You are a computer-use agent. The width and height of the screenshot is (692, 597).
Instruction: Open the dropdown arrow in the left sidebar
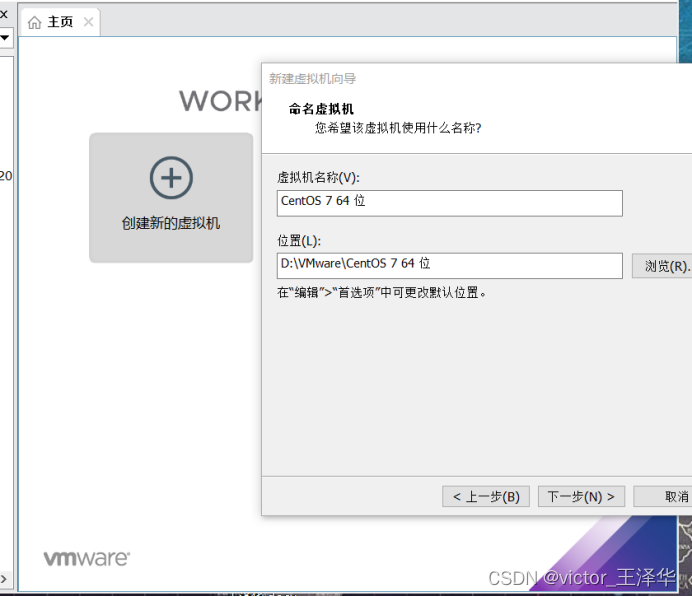click(x=5, y=38)
